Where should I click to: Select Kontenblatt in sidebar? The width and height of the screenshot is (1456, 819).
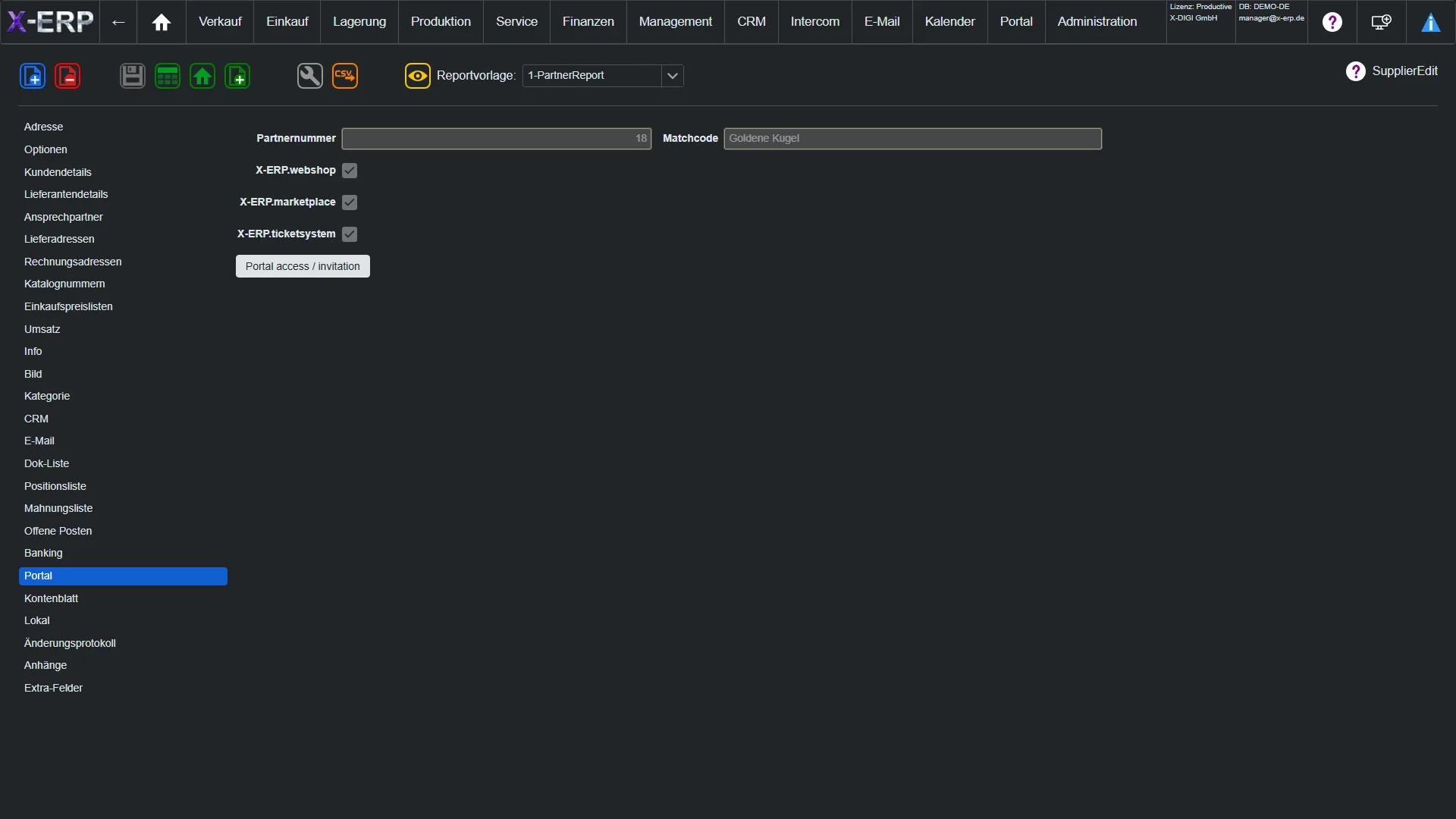[123, 599]
